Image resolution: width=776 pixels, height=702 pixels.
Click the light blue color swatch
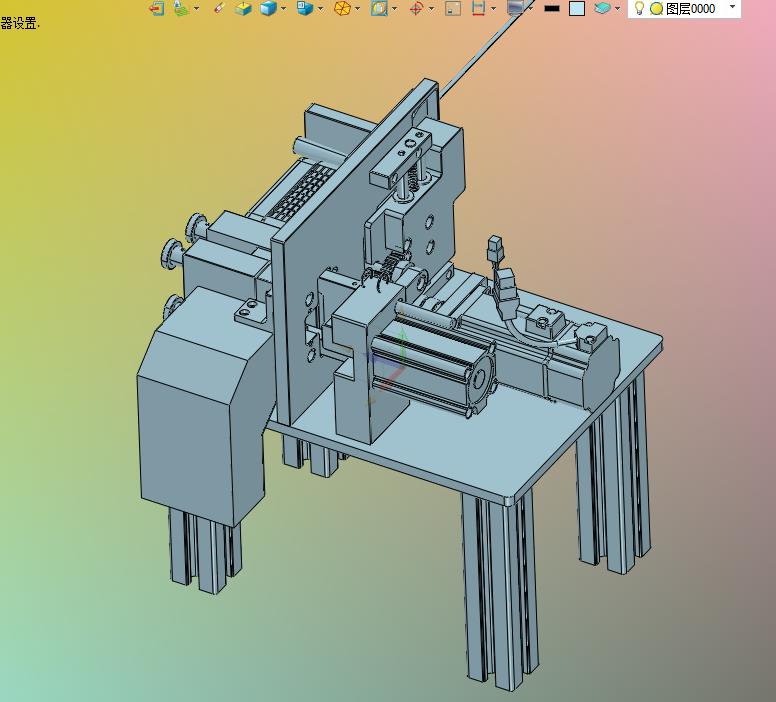coord(577,8)
